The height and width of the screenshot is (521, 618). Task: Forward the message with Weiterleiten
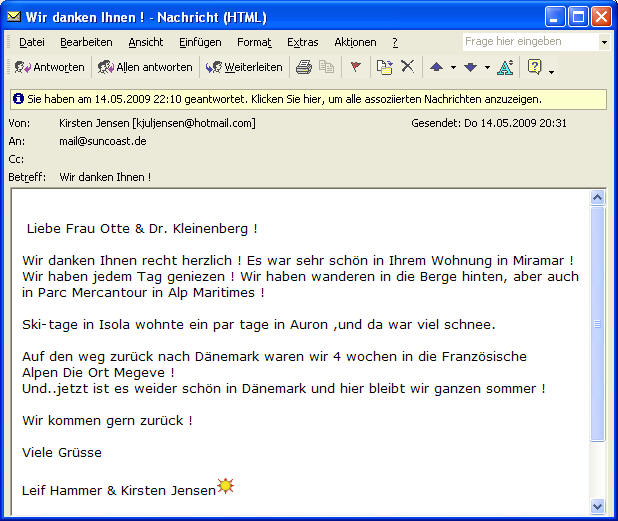(245, 67)
